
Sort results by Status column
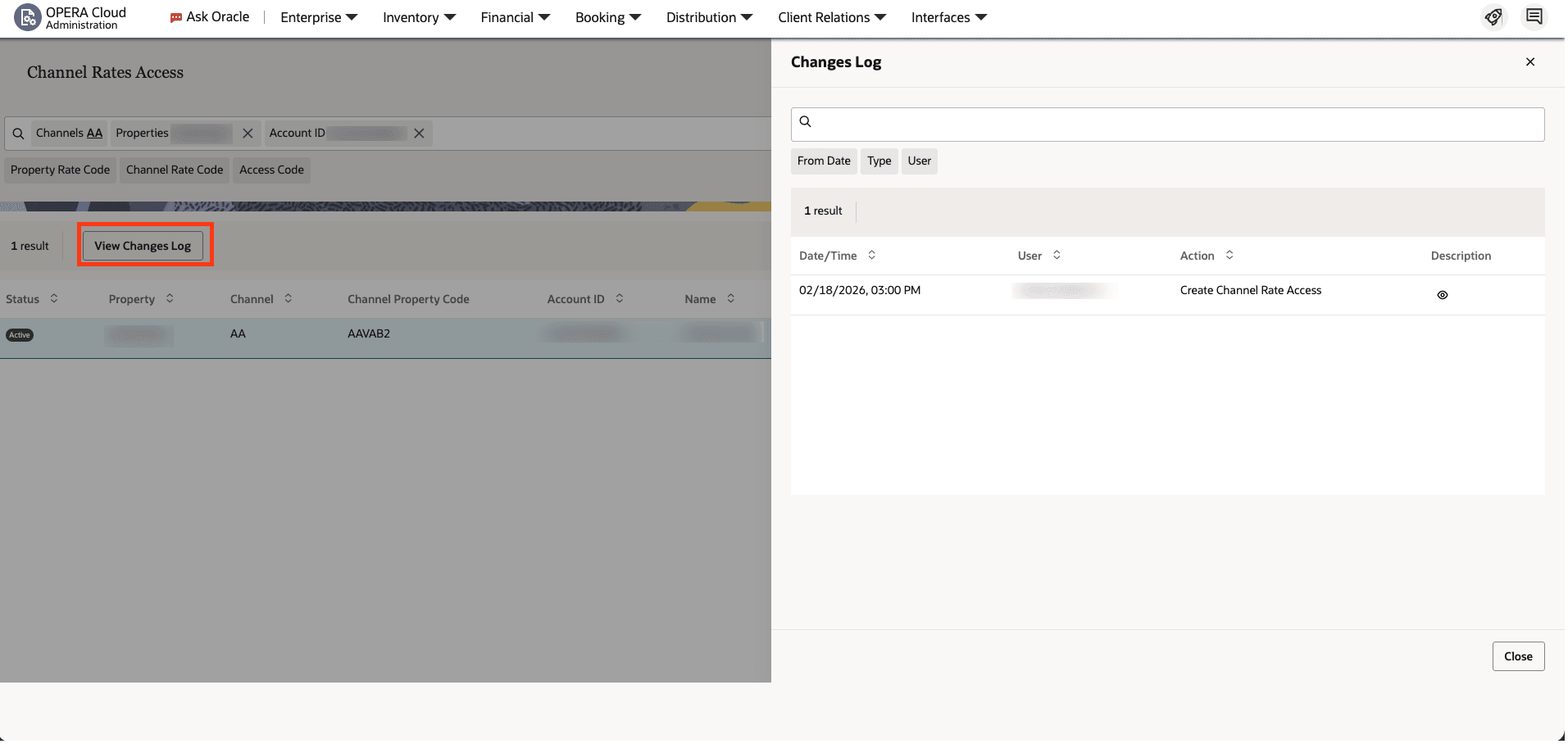click(54, 299)
